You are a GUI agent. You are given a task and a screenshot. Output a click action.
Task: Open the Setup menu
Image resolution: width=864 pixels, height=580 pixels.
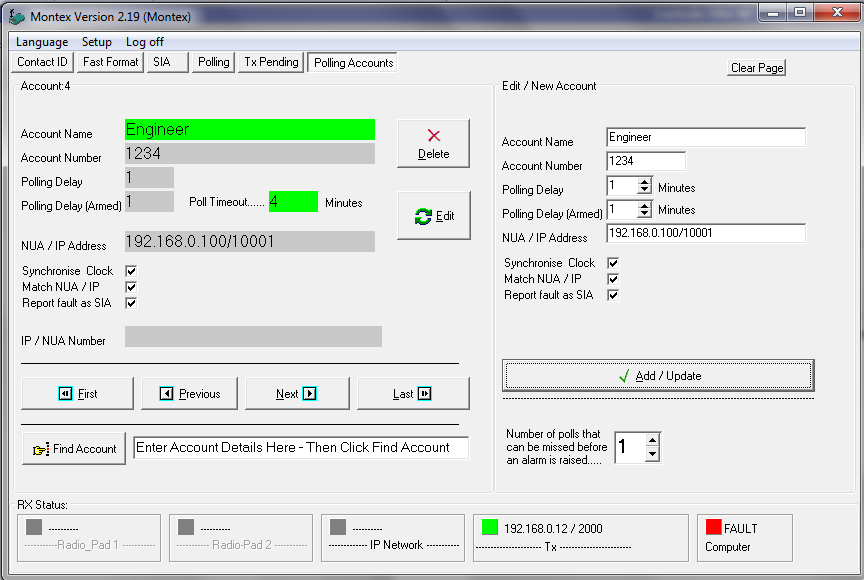click(97, 42)
